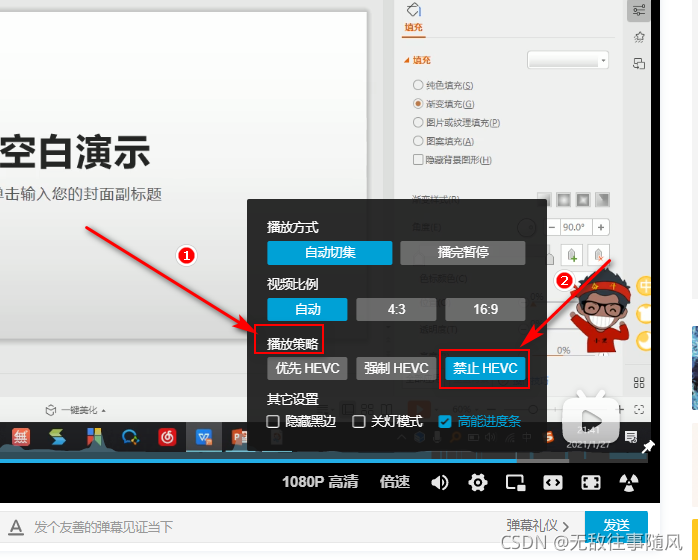Check the 隐藏背景图形(H) checkbox
The image size is (698, 560).
coord(418,159)
